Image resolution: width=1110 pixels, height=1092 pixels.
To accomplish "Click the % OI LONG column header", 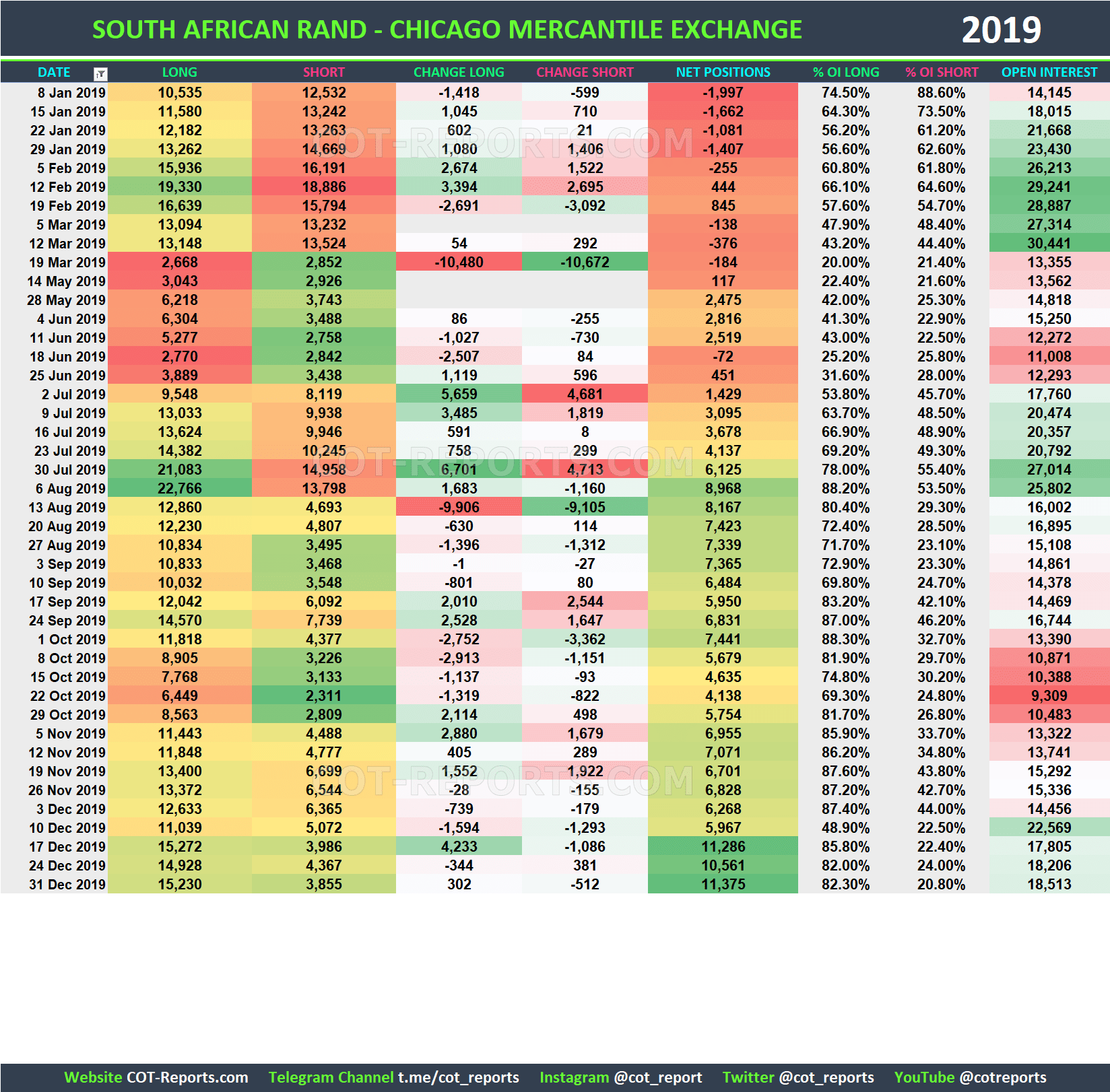I will (x=846, y=72).
